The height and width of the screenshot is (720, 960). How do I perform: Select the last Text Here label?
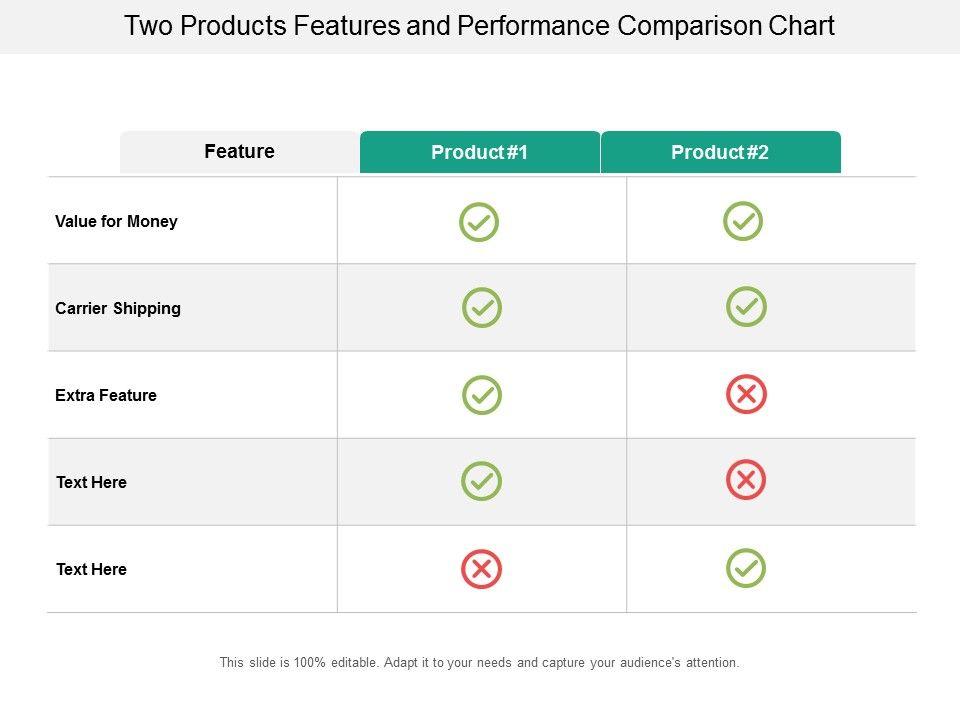coord(91,569)
